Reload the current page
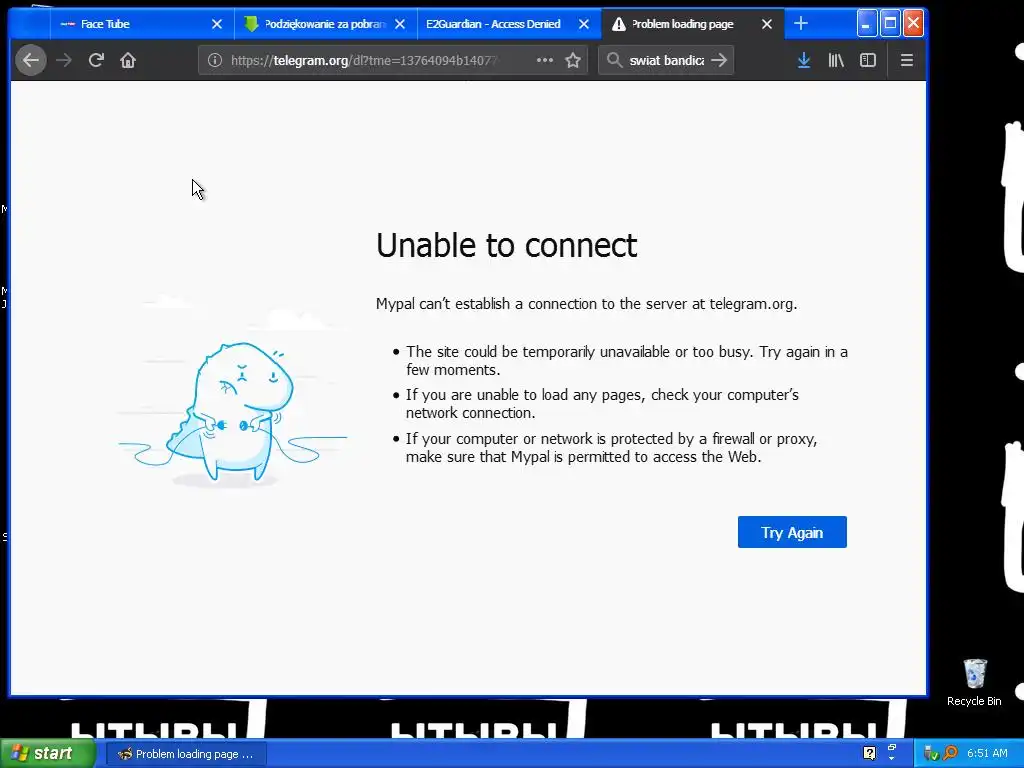 [x=96, y=60]
